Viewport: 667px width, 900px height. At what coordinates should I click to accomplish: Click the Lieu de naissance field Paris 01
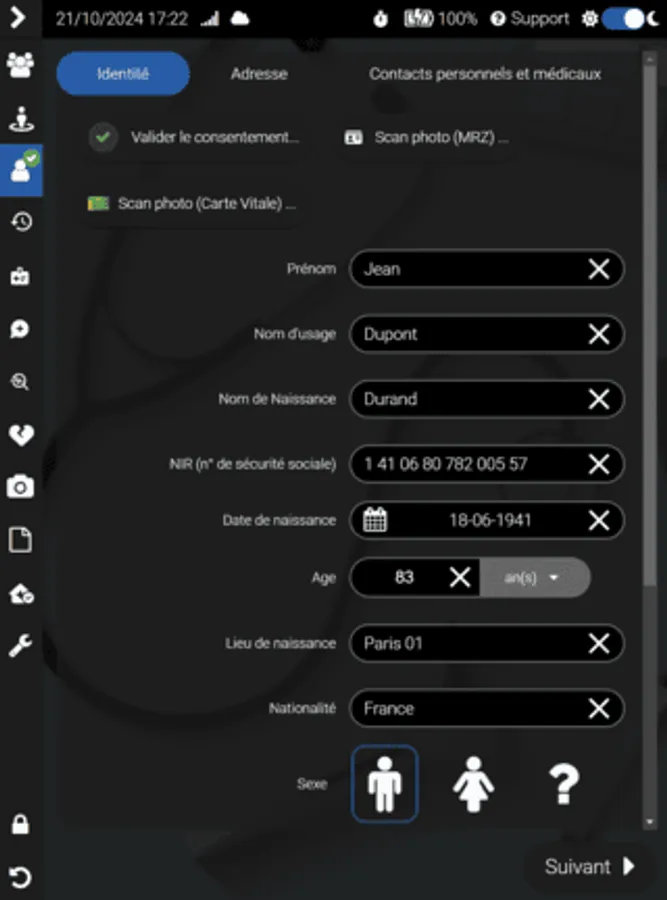click(x=486, y=643)
